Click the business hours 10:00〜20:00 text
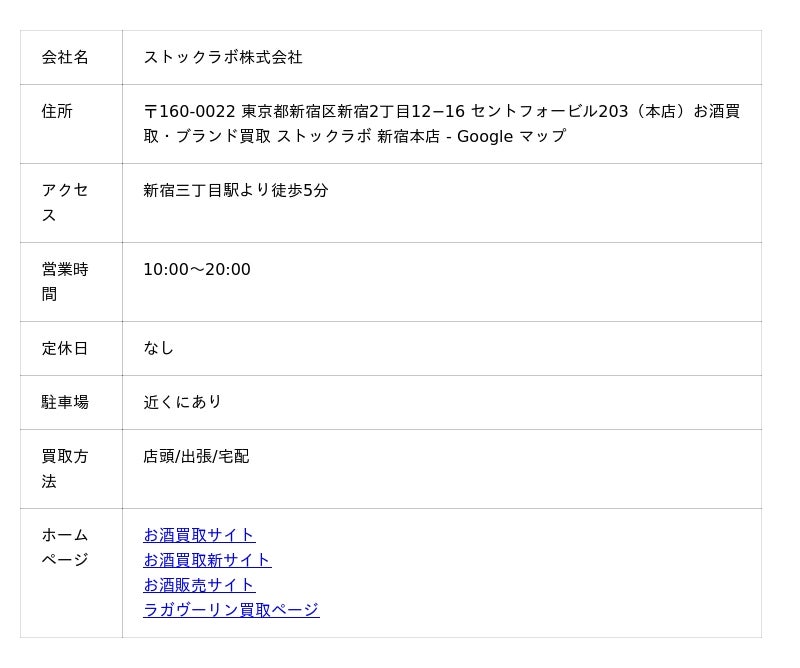Viewport: 800px width, 668px height. [x=197, y=270]
